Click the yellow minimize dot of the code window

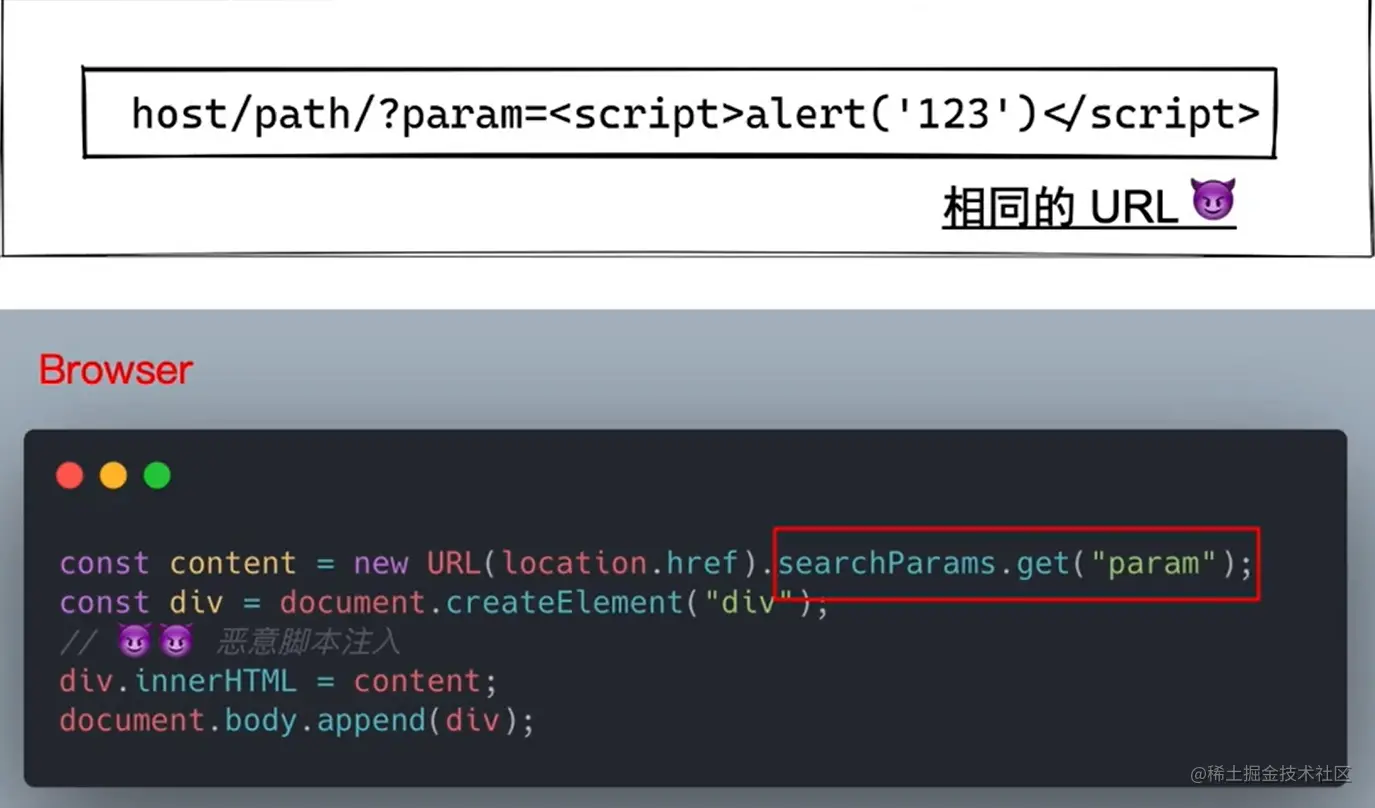point(114,476)
